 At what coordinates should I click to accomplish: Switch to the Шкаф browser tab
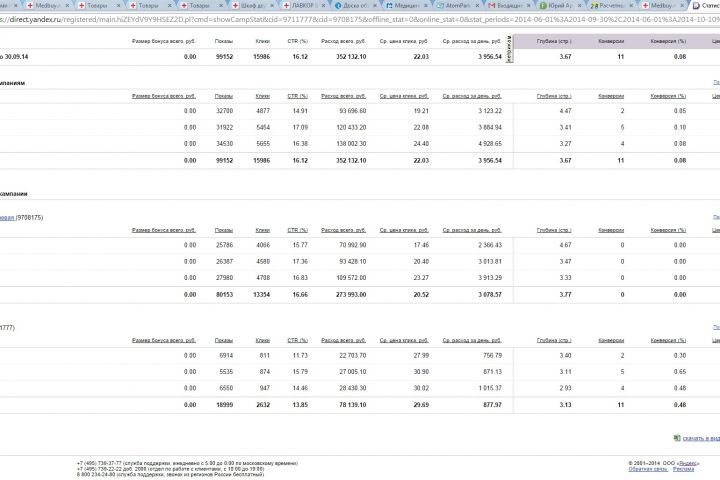pos(252,6)
